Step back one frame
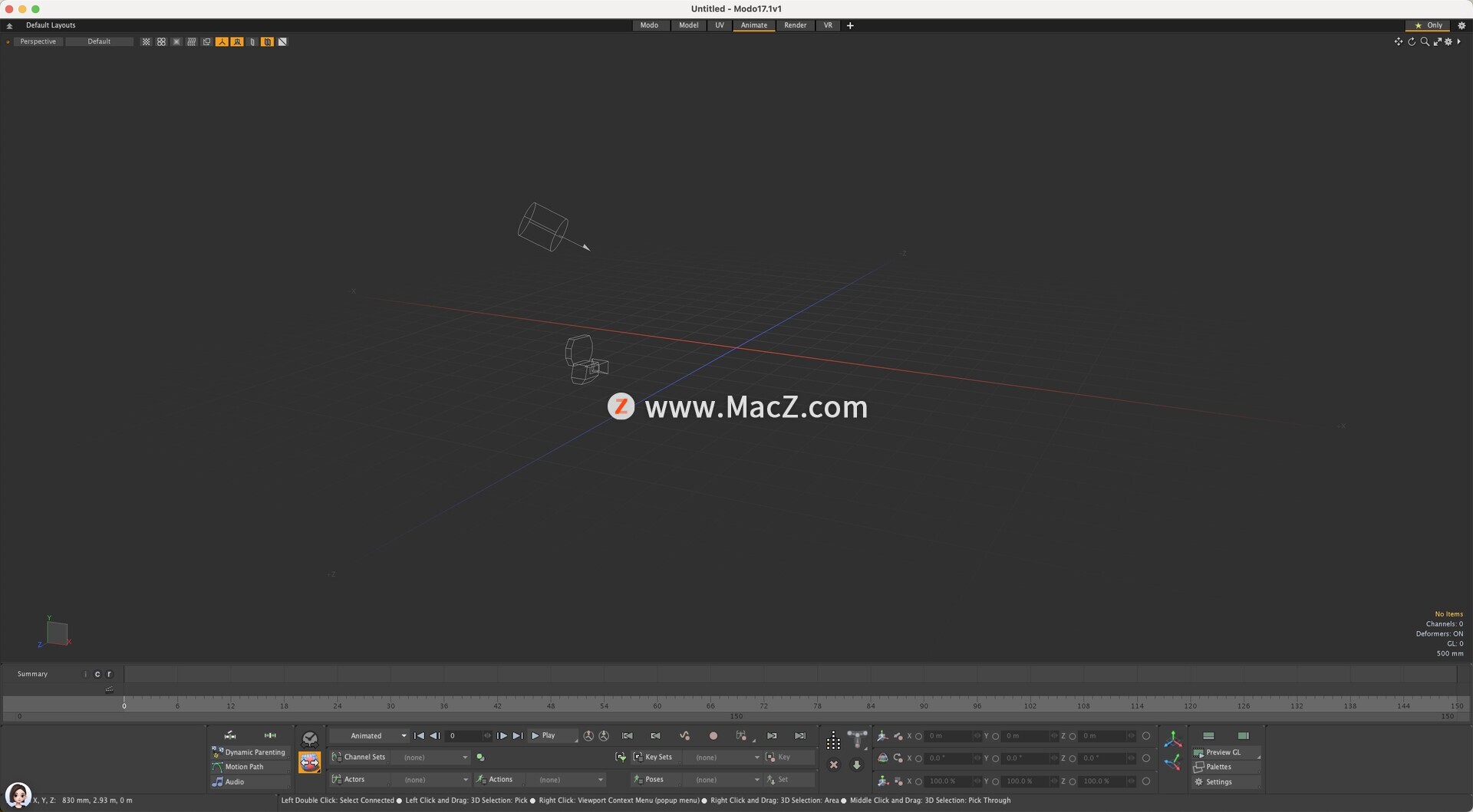The height and width of the screenshot is (812, 1473). tap(435, 736)
